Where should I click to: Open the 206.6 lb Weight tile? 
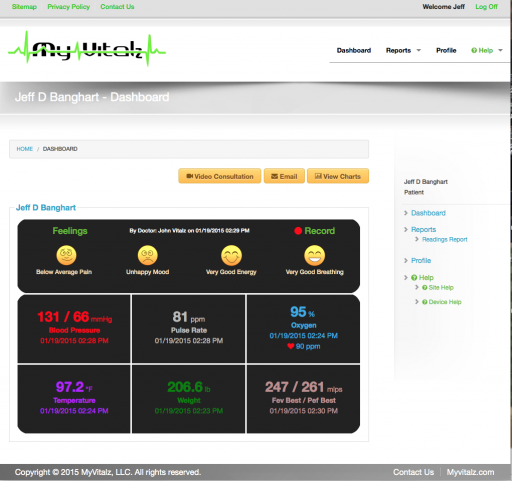coord(189,399)
